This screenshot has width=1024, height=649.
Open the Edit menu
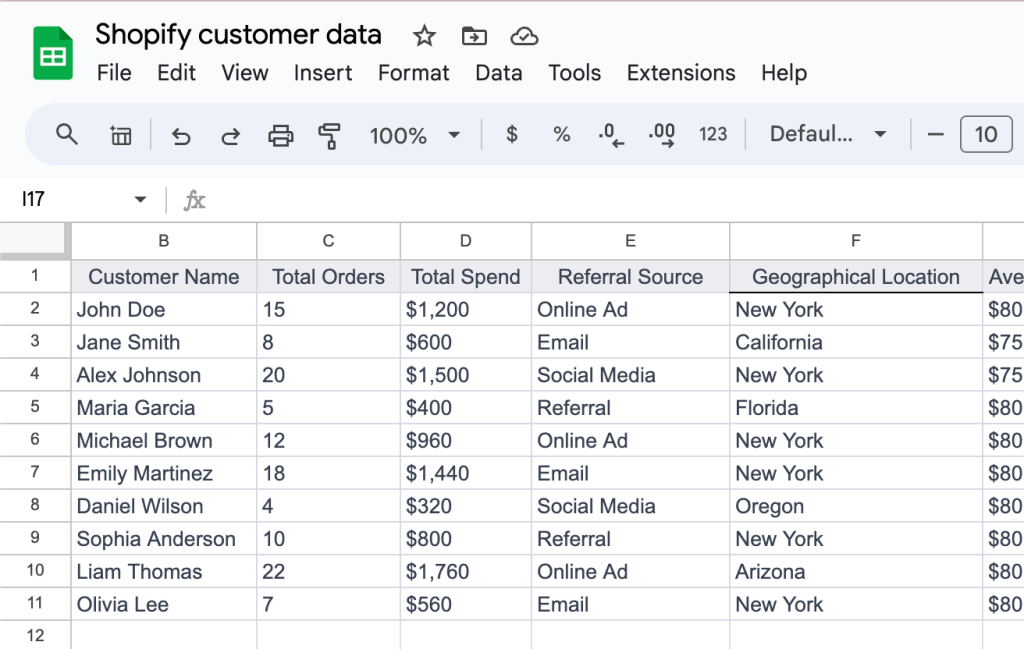pyautogui.click(x=176, y=72)
